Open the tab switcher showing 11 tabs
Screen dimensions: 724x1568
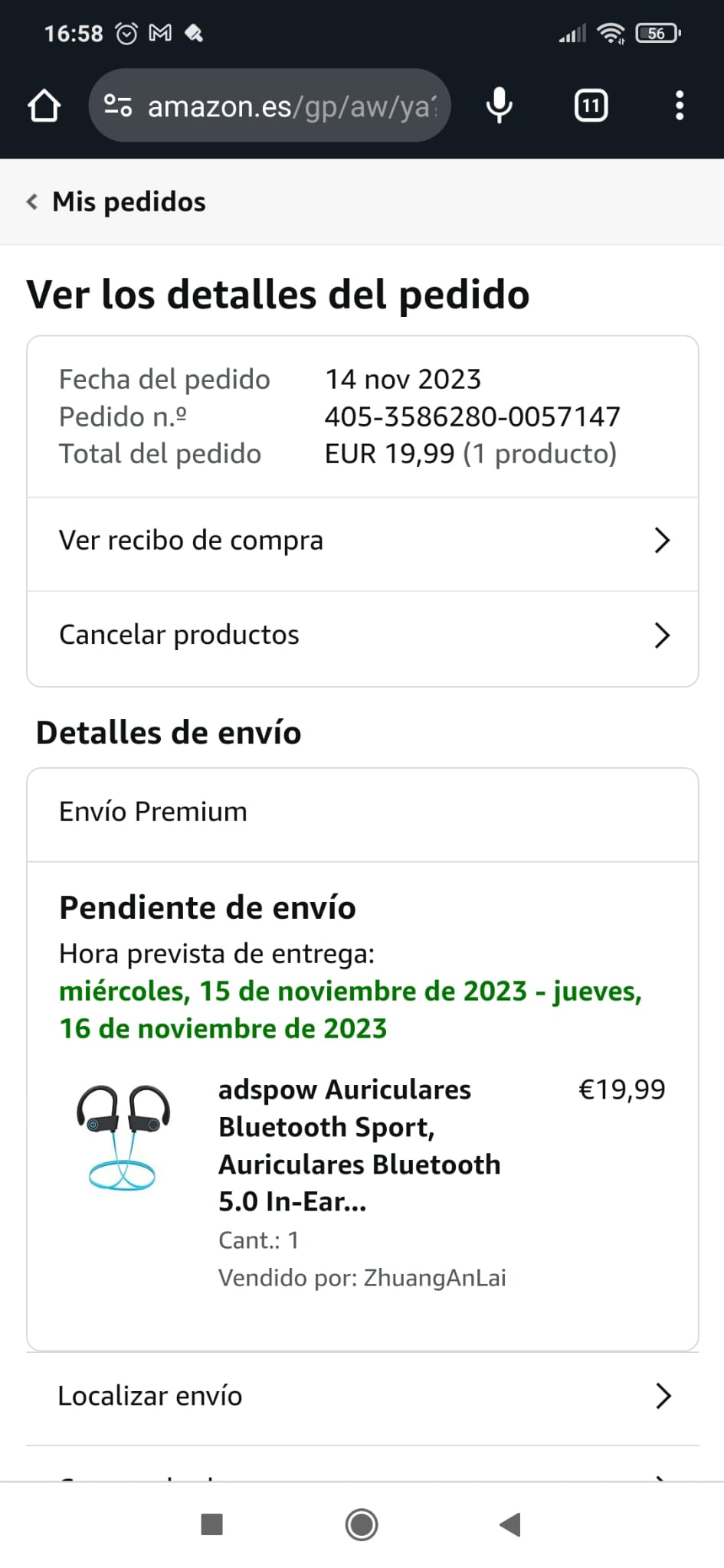pyautogui.click(x=591, y=106)
